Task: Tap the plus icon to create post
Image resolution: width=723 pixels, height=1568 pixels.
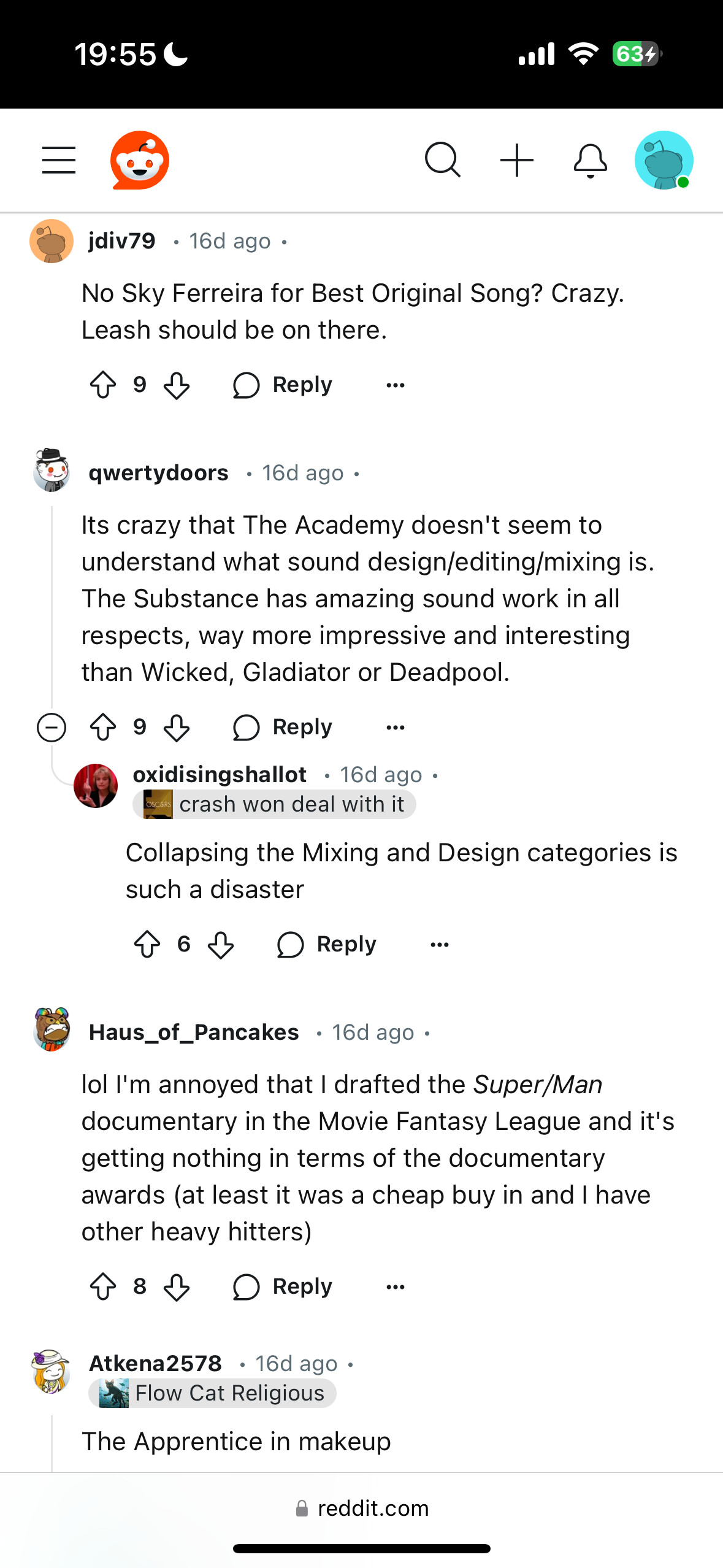Action: pos(517,160)
